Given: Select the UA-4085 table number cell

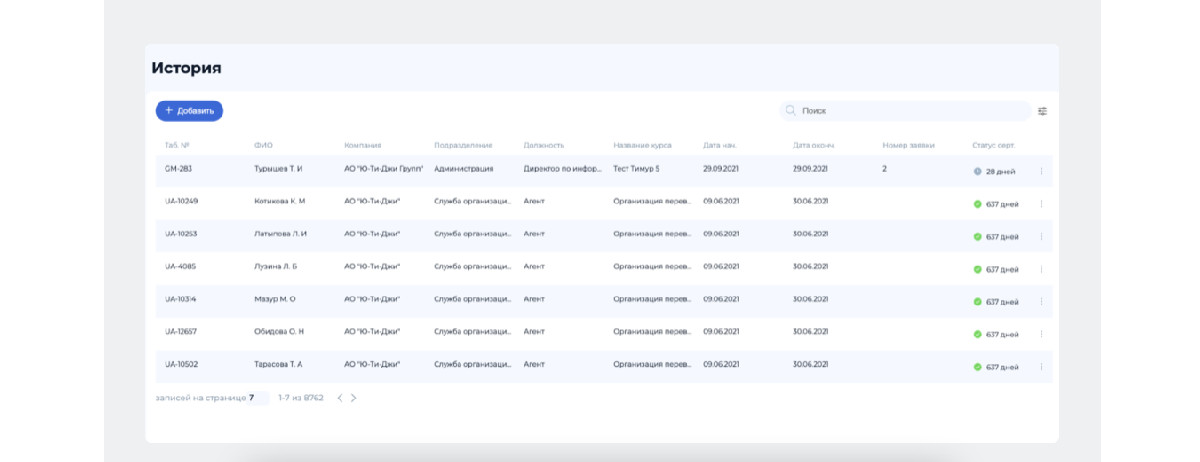Looking at the screenshot, I should coord(180,266).
